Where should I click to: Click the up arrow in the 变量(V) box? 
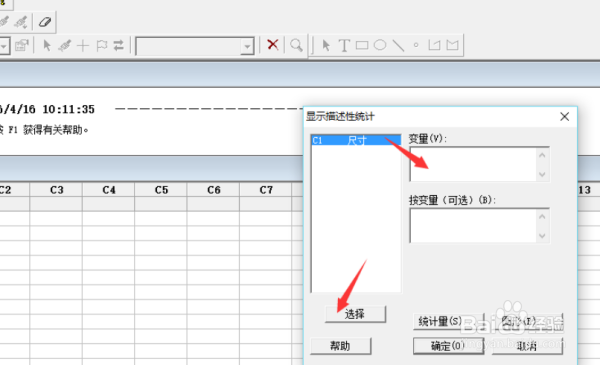coord(542,155)
